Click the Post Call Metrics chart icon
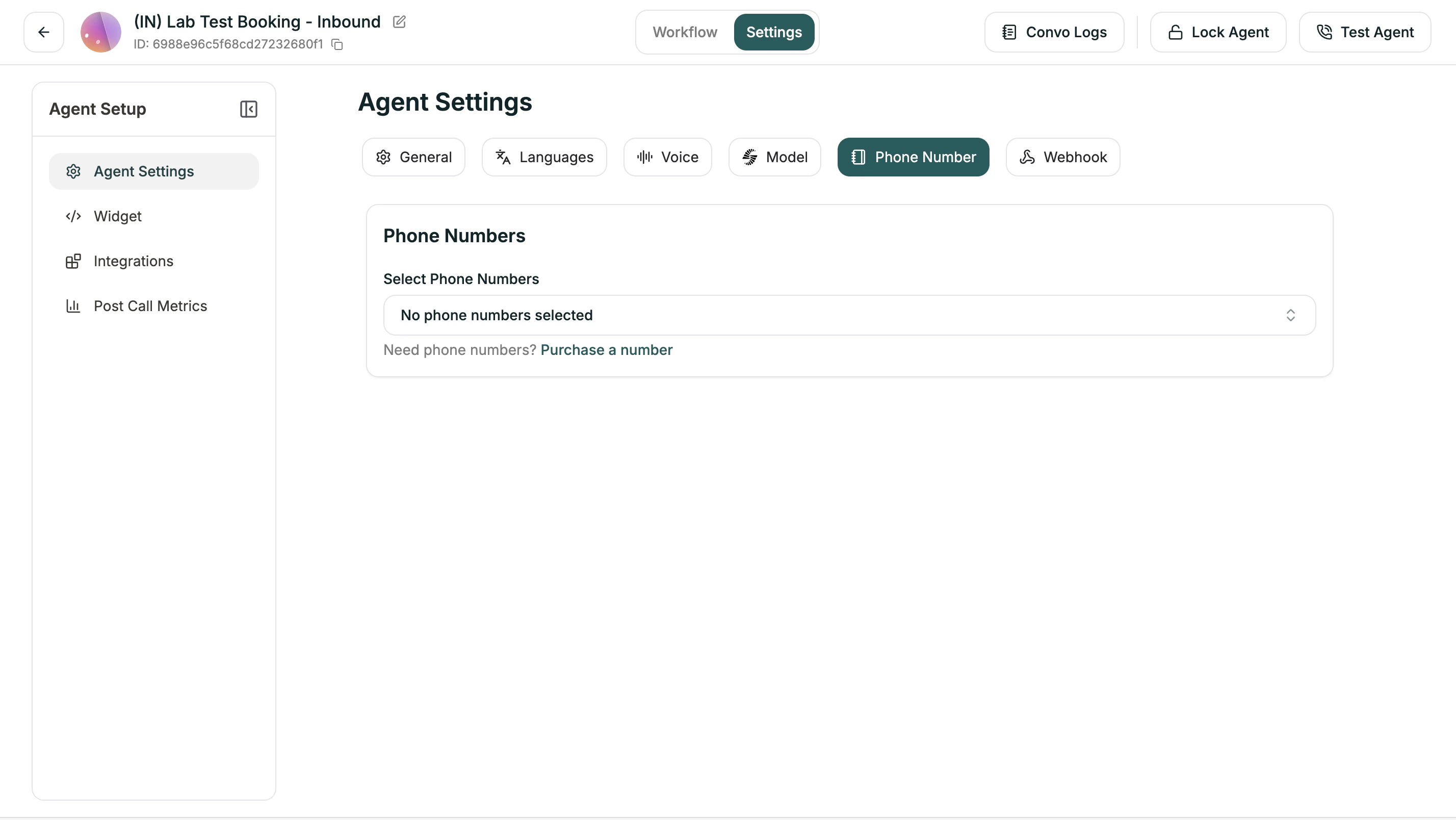1456x820 pixels. [73, 306]
